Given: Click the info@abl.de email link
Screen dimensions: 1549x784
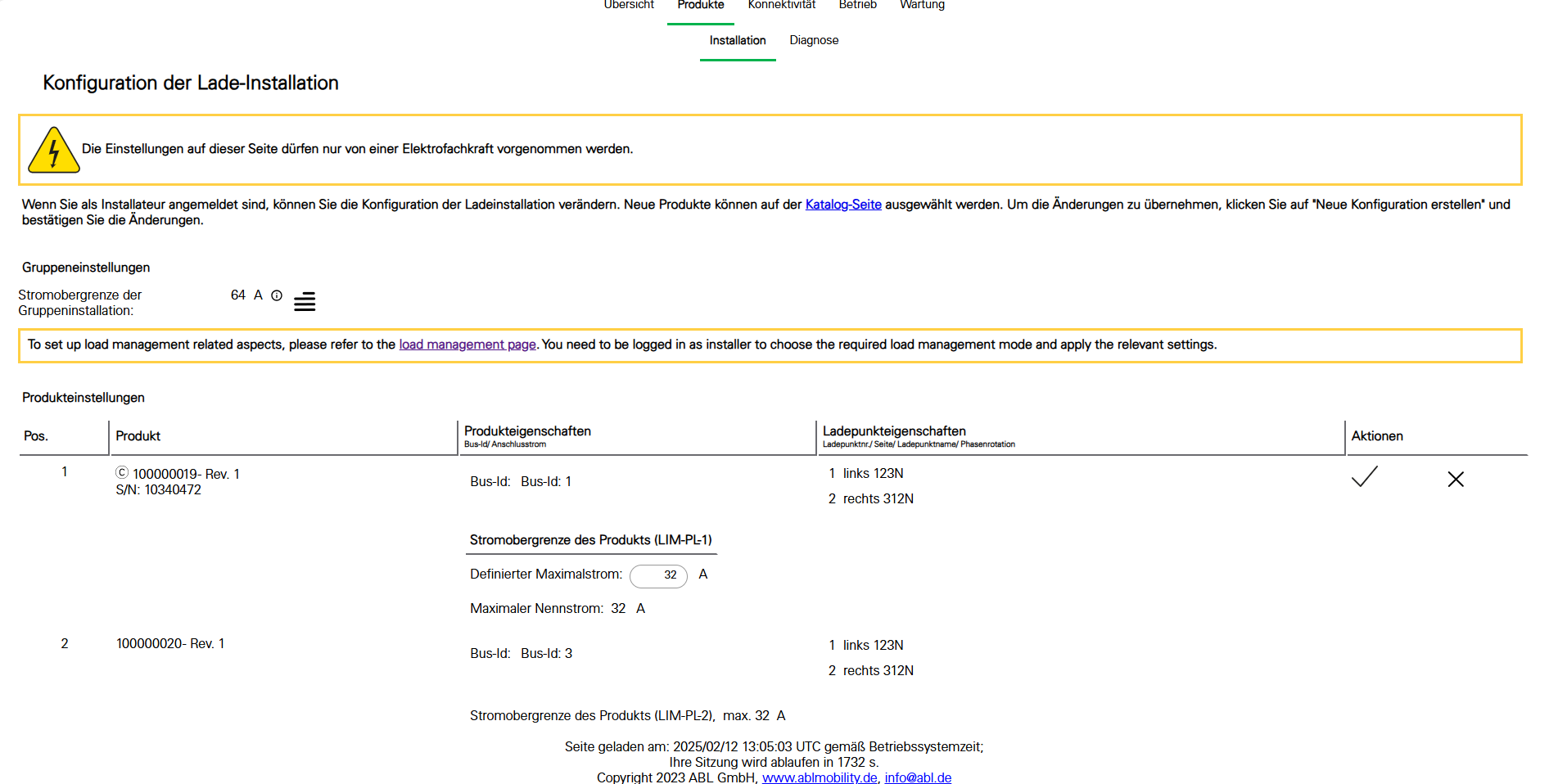Looking at the screenshot, I should [x=918, y=777].
